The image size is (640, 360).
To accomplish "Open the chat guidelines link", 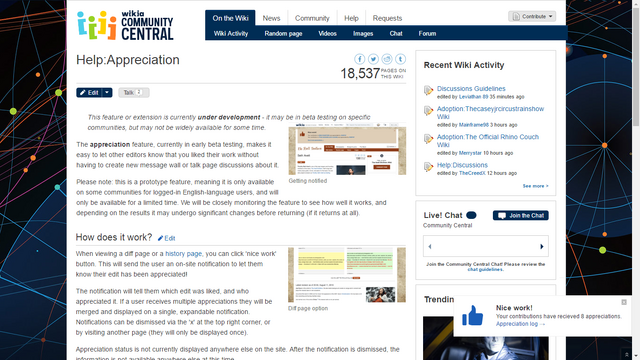I will point(485,269).
